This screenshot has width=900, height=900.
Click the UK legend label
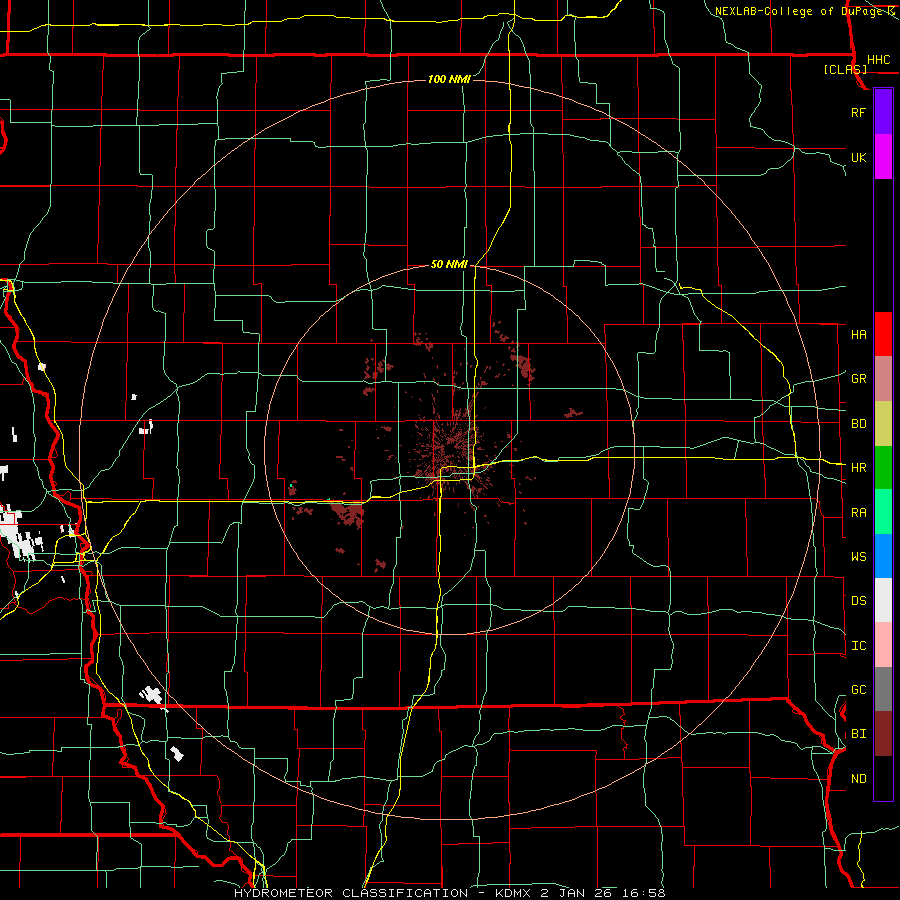coord(858,157)
